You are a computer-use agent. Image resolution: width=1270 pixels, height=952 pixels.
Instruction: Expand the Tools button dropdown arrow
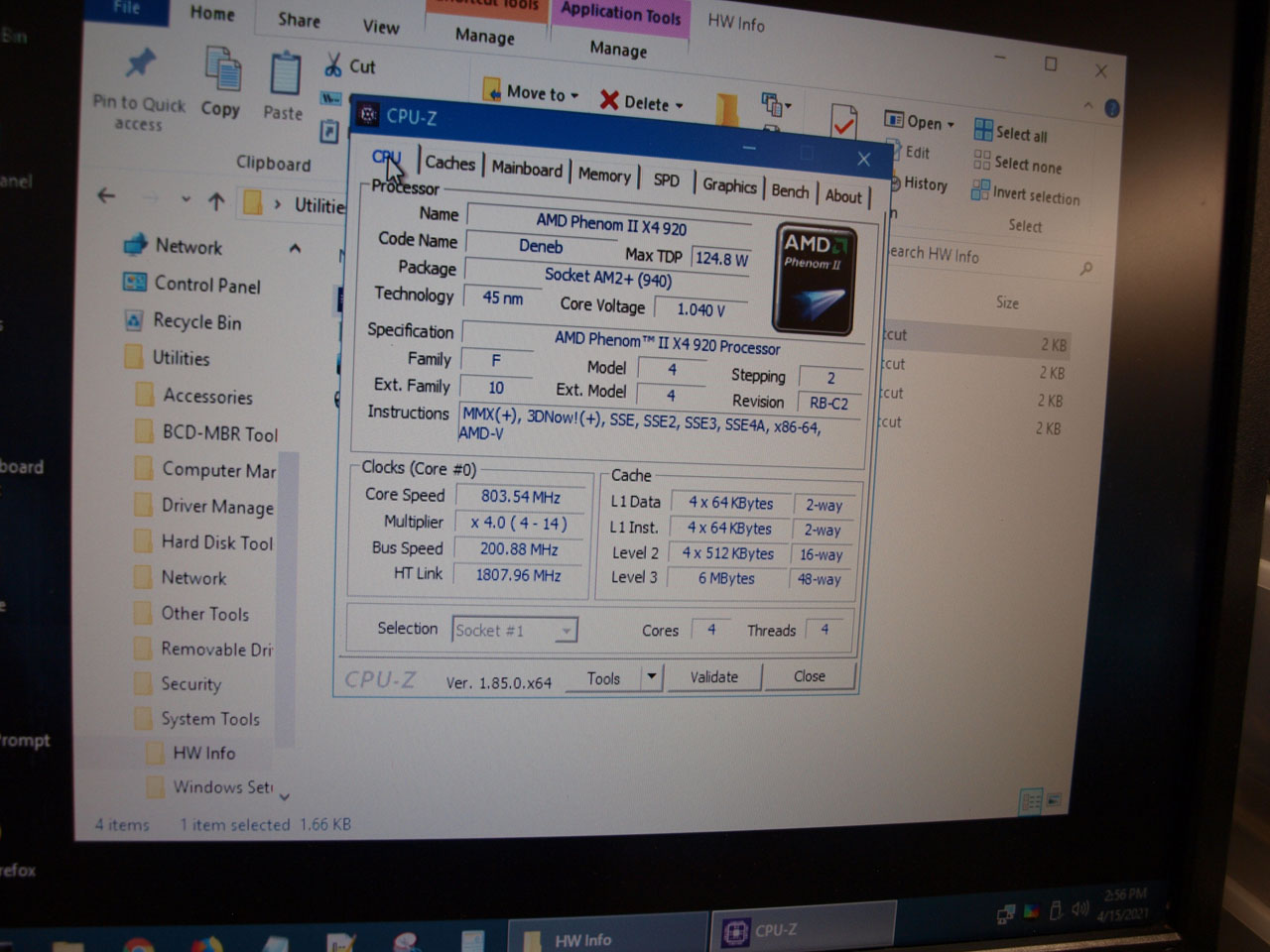(x=651, y=677)
